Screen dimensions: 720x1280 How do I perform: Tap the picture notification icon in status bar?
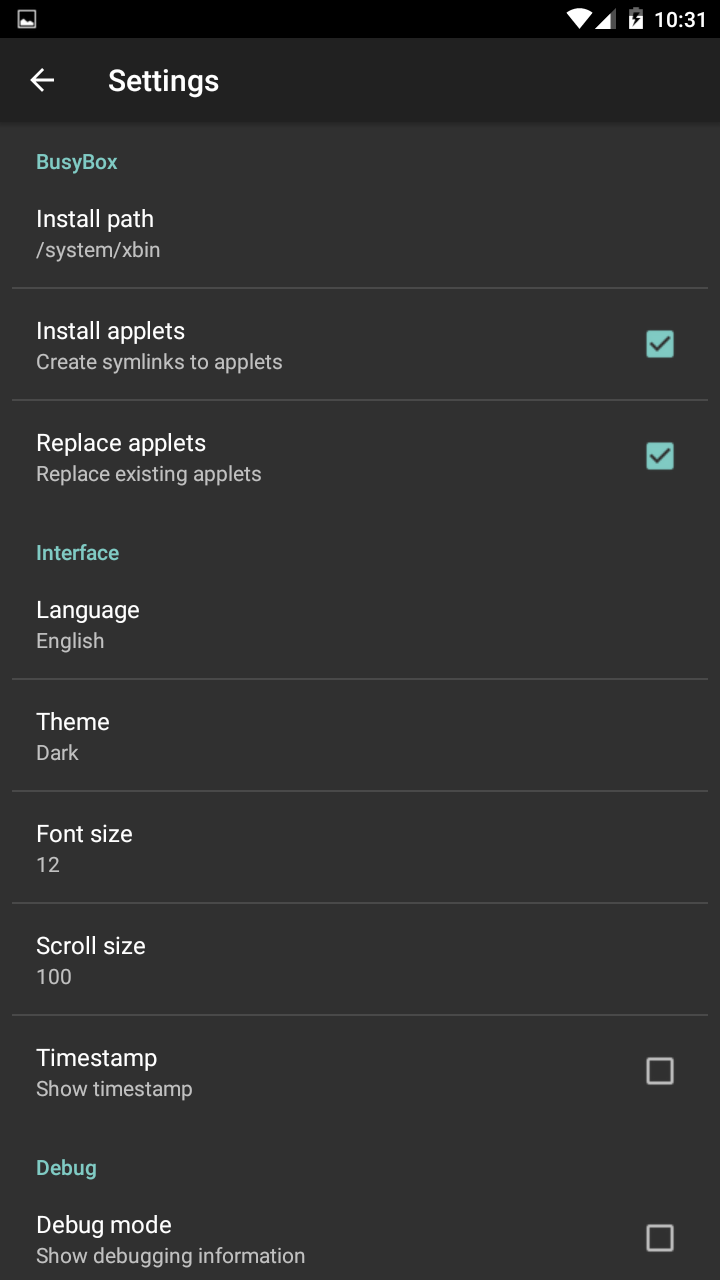[x=27, y=19]
